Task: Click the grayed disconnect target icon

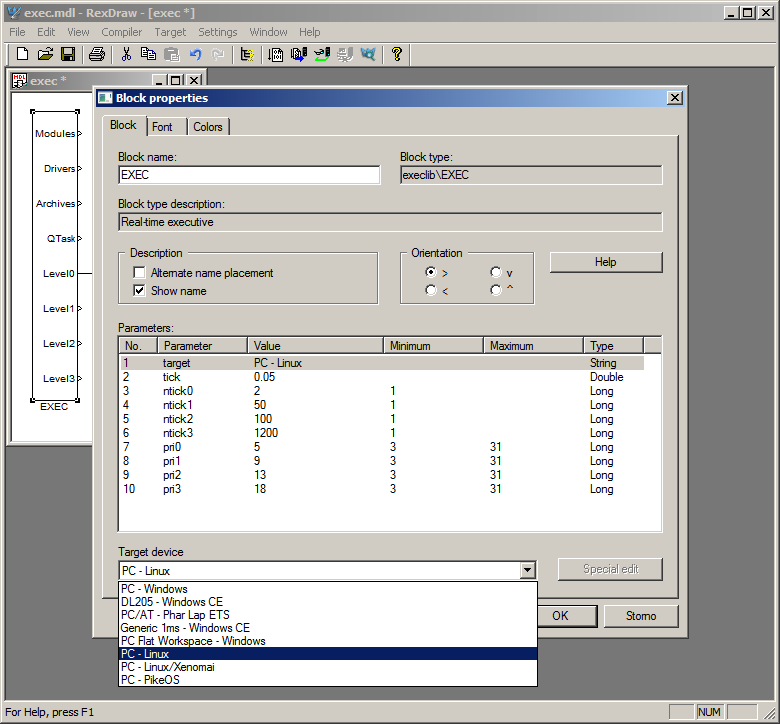Action: (345, 54)
